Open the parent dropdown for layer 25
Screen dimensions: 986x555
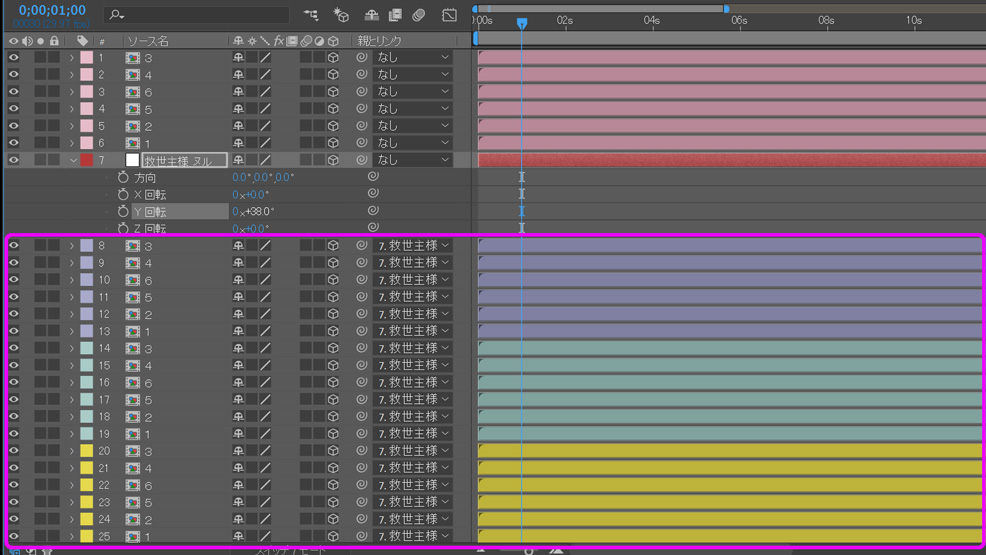[x=412, y=536]
